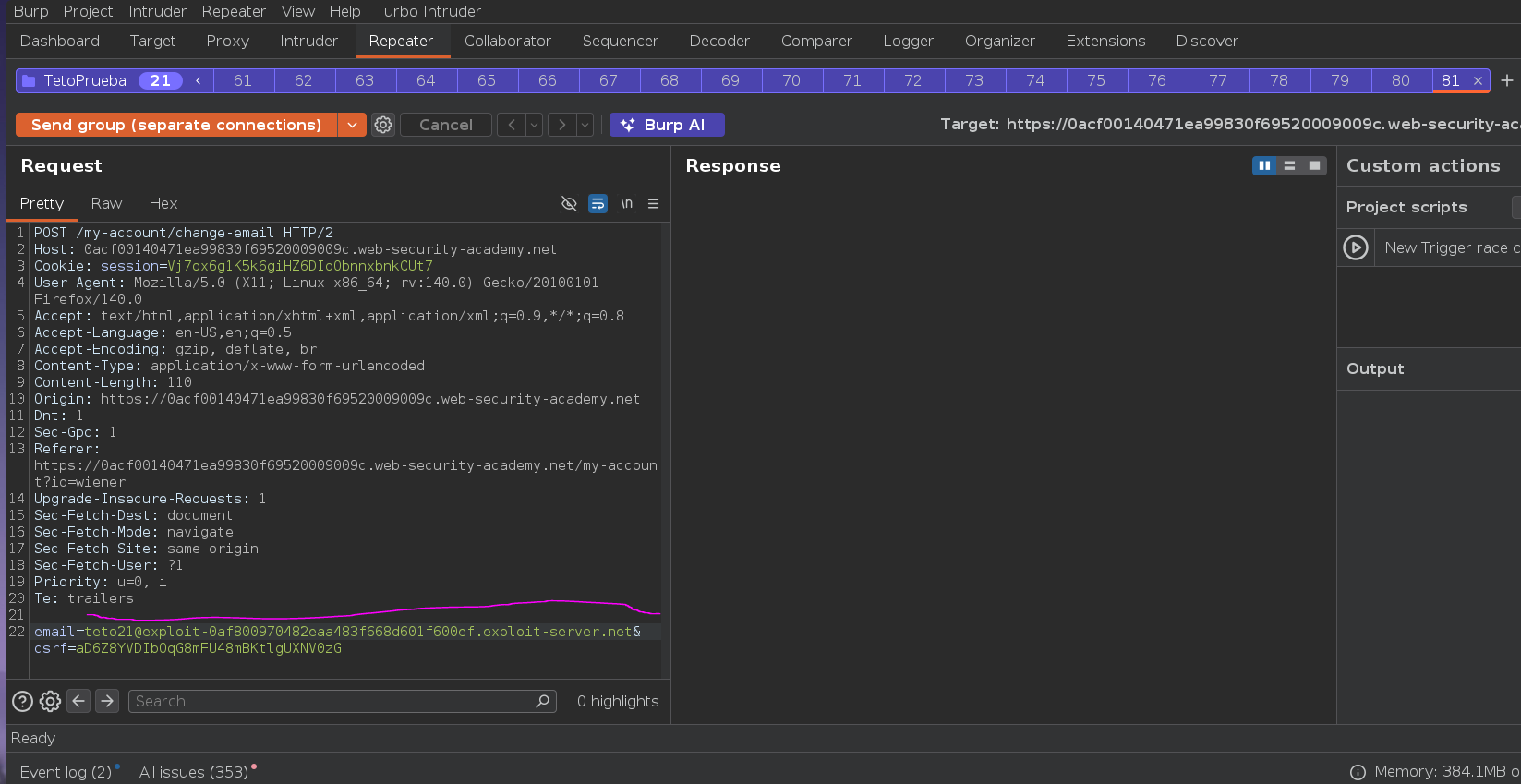Switch to the Organizer tab
1521x784 pixels.
click(999, 41)
